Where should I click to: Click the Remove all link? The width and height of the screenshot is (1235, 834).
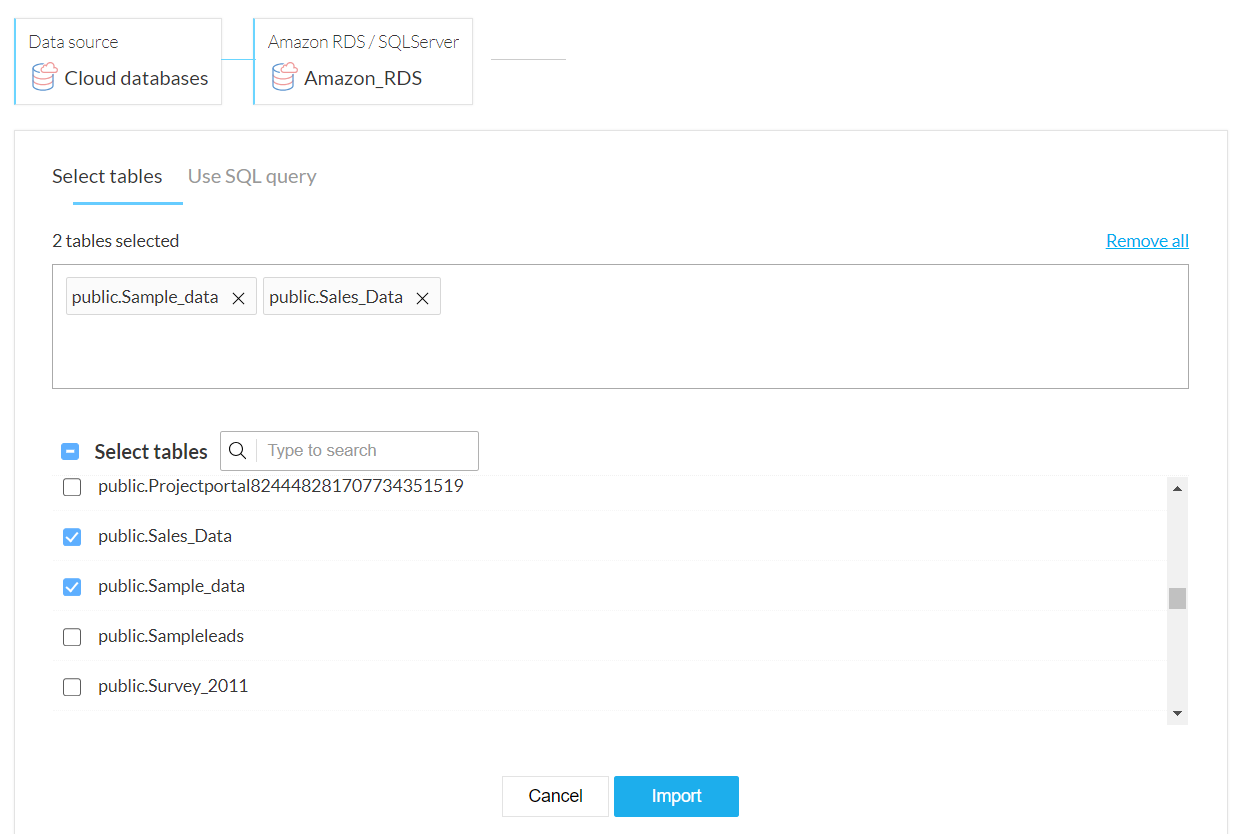pyautogui.click(x=1147, y=241)
